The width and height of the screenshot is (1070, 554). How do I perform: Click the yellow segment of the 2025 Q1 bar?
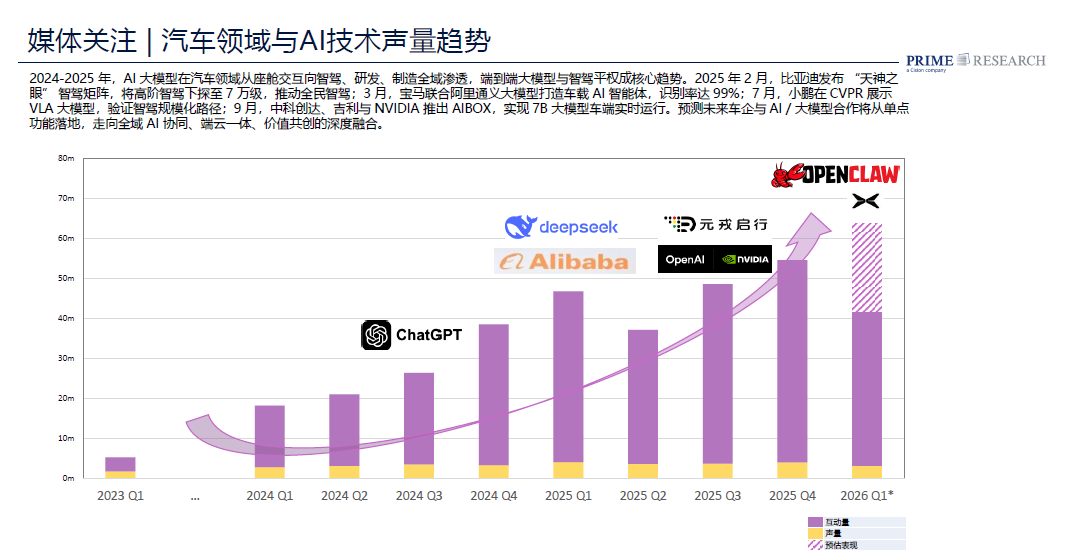568,471
